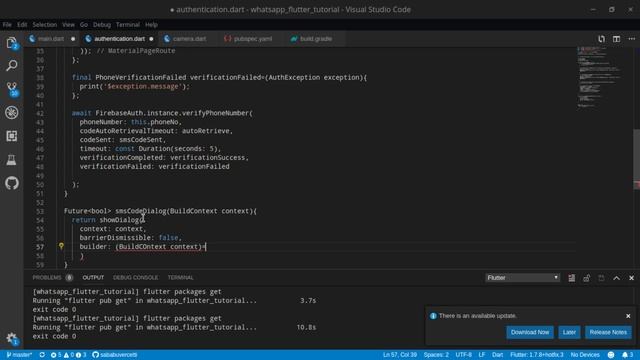The image size is (640, 360).
Task: Click the lightbulb quick fix on line 57
Action: pos(61,246)
